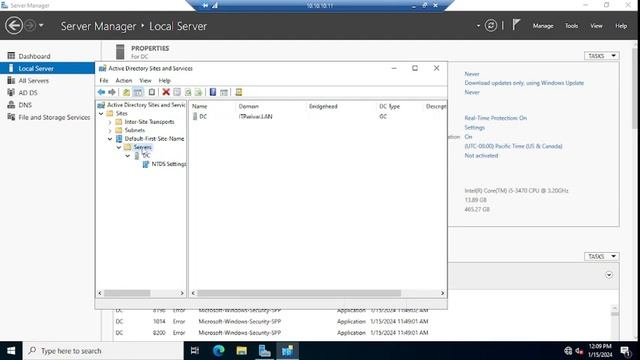Open Server Manager Help menu
640x360 pixels.
tap(621, 26)
